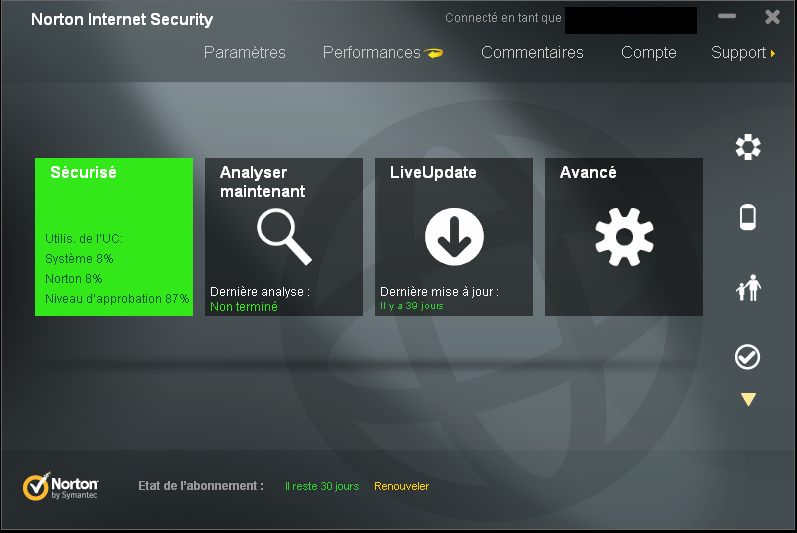The width and height of the screenshot is (797, 533).
Task: Click 'Norton 8%' CPU usage text
Action: 74,279
